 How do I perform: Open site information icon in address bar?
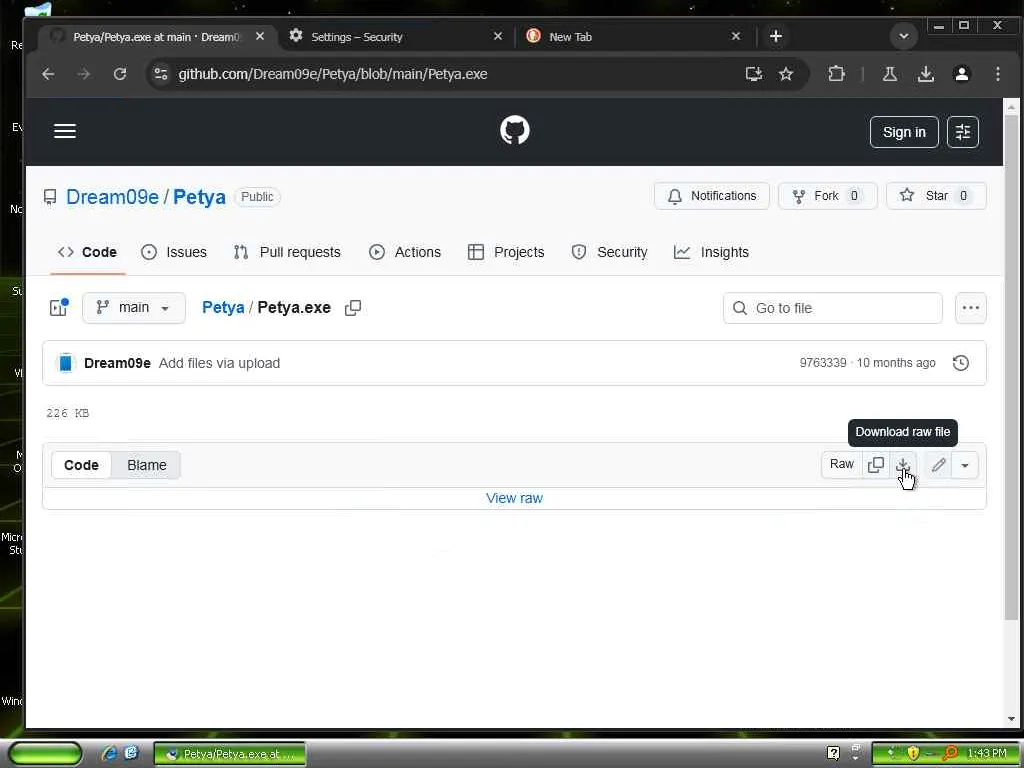click(x=161, y=74)
